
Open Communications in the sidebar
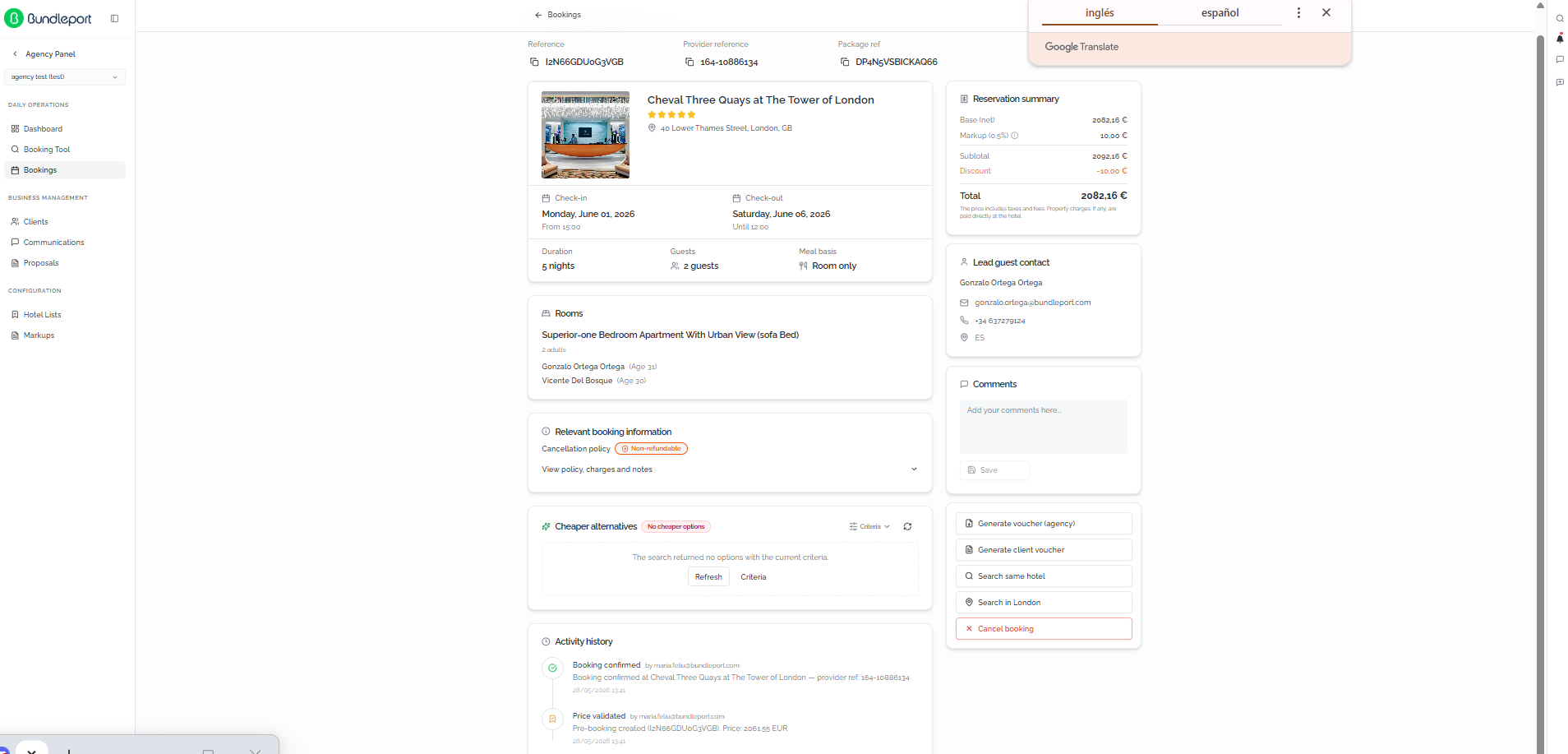point(65,243)
